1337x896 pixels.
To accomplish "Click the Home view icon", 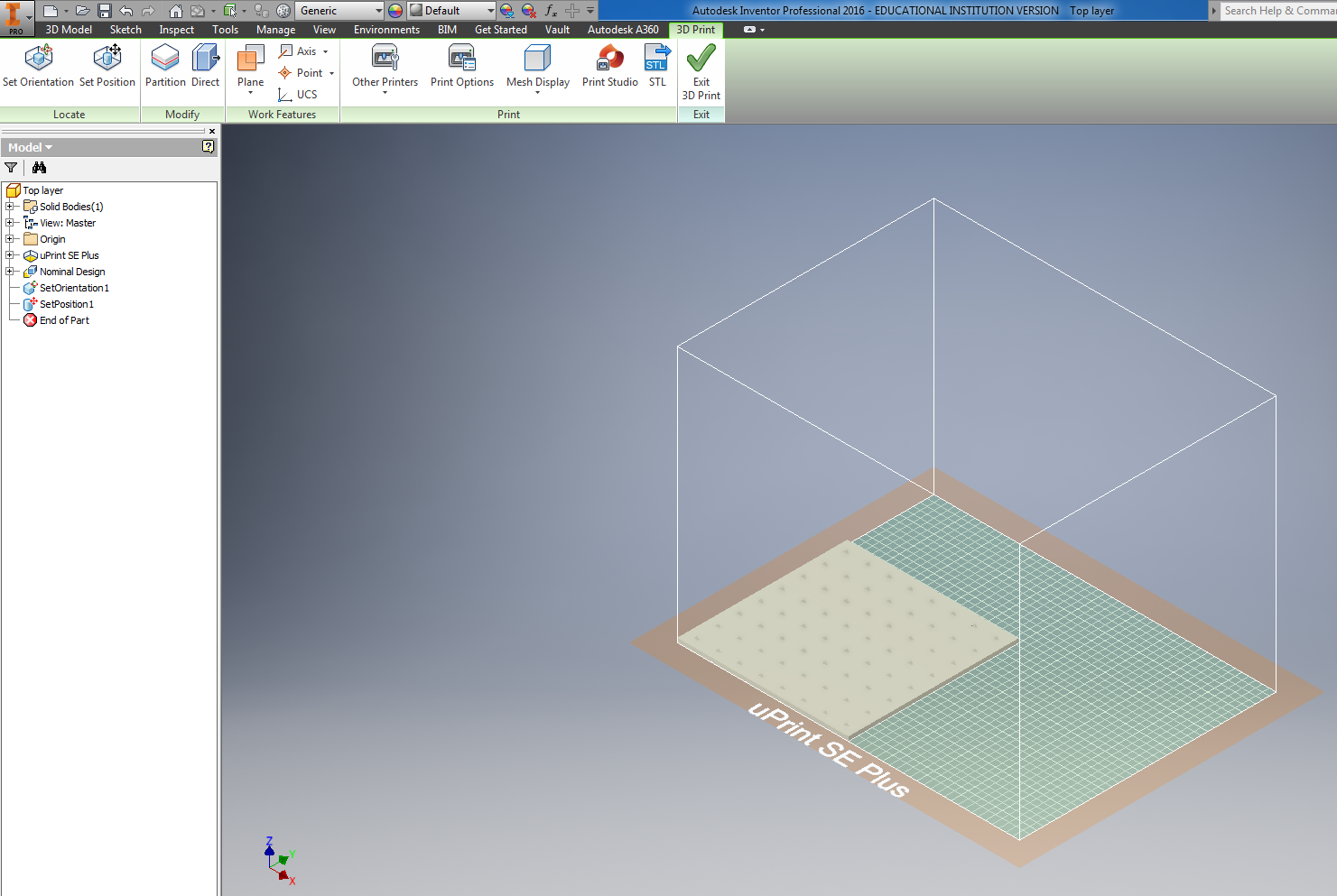I will (x=176, y=11).
